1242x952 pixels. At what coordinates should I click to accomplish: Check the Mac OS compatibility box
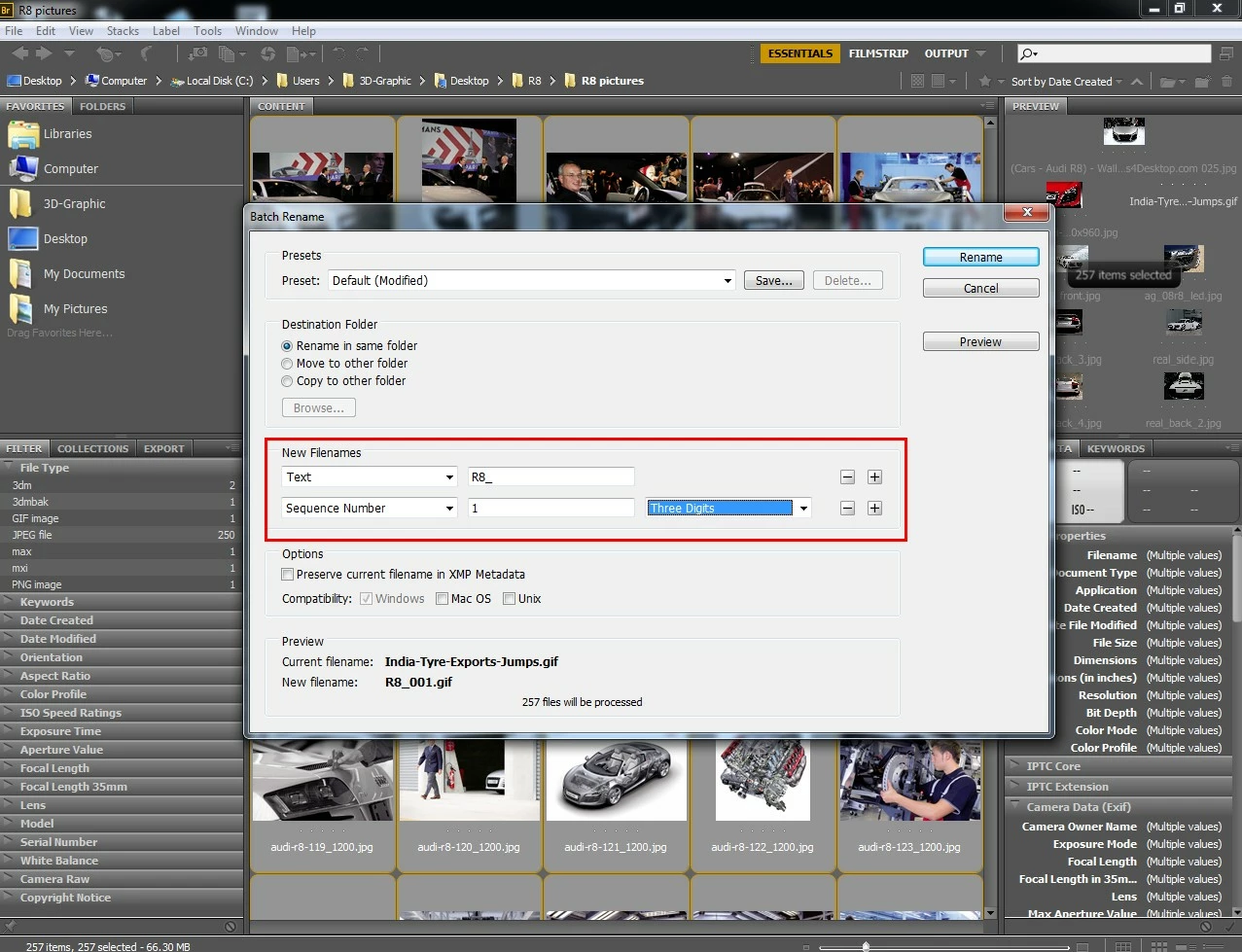click(442, 599)
